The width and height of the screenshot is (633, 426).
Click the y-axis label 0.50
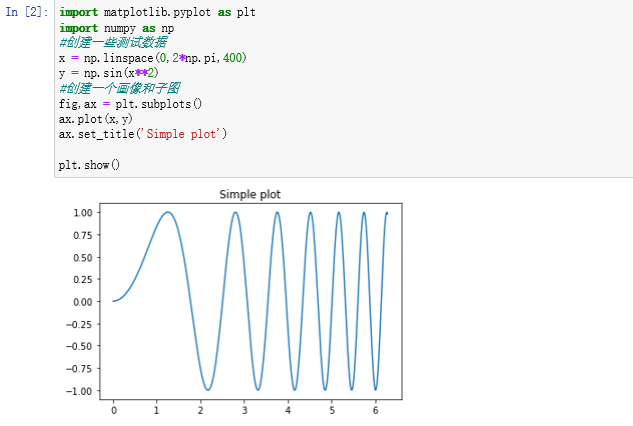point(83,258)
